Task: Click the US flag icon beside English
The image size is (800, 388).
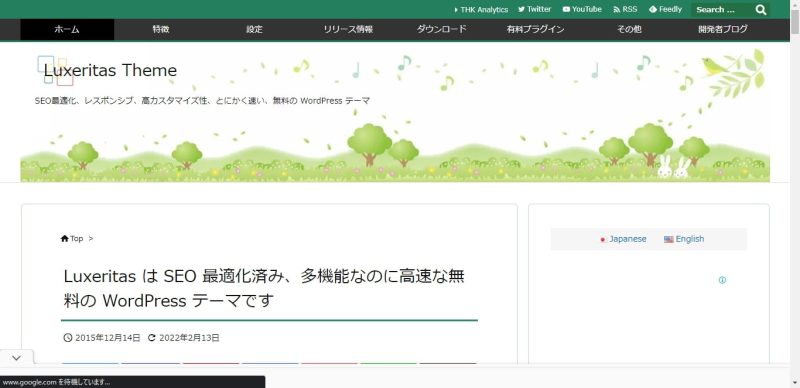Action: click(x=669, y=239)
